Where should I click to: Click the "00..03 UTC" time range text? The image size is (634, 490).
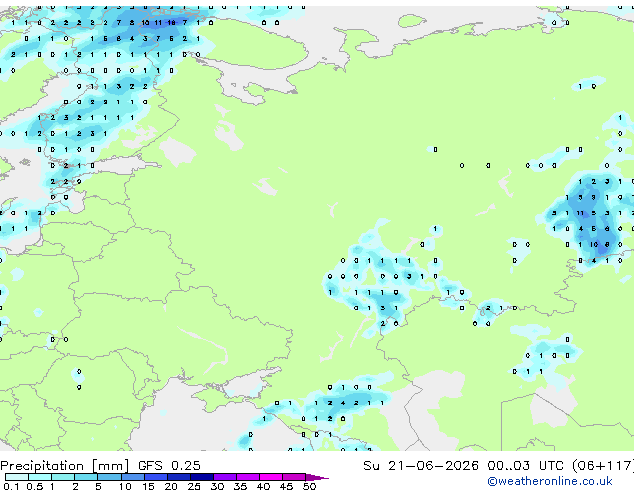[525, 466]
